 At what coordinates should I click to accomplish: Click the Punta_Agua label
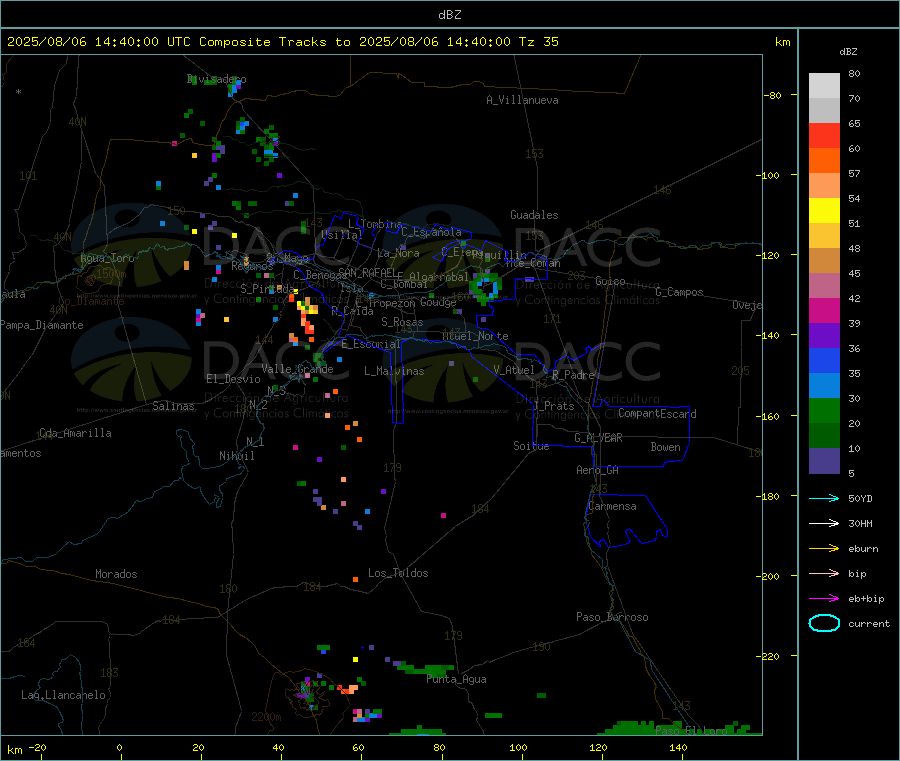pyautogui.click(x=456, y=679)
